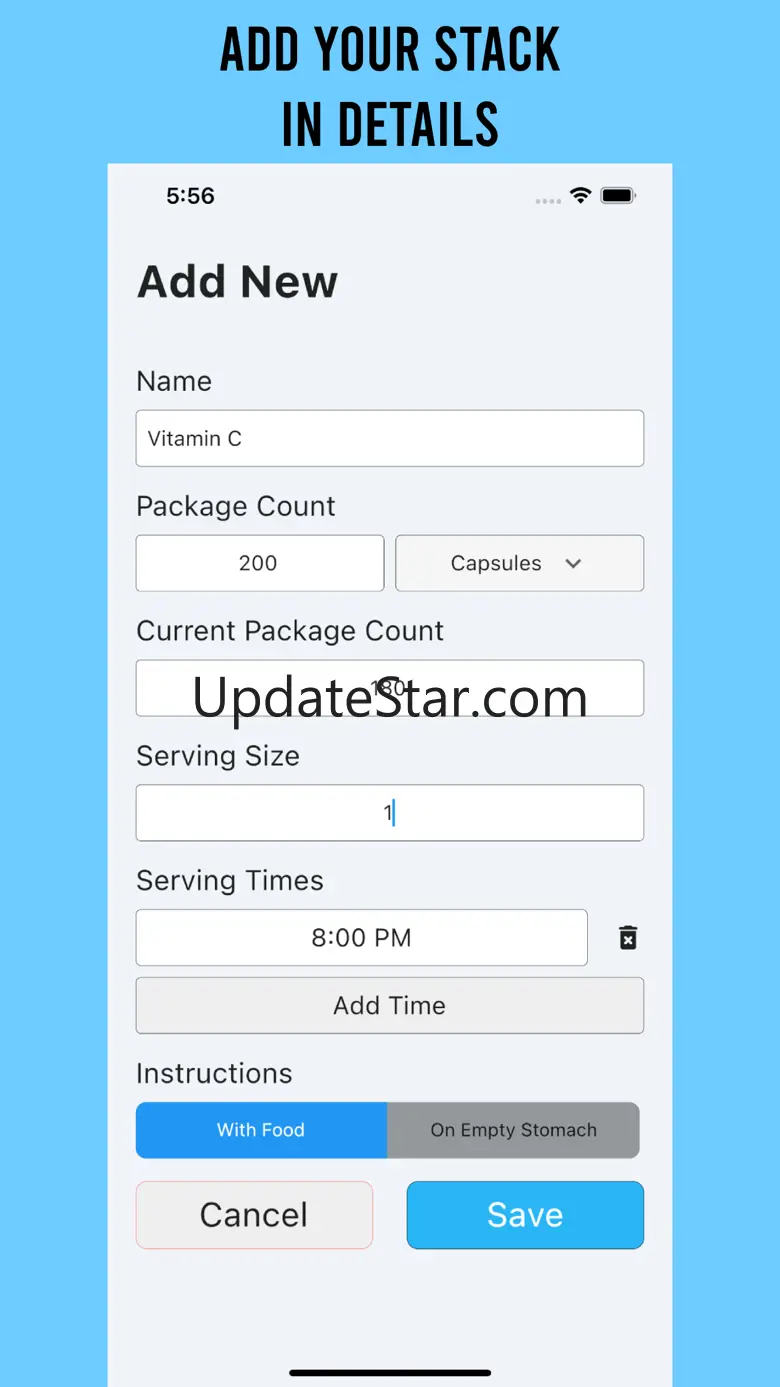The image size is (780, 1387).
Task: Tap the Wi-Fi status icon
Action: point(581,196)
